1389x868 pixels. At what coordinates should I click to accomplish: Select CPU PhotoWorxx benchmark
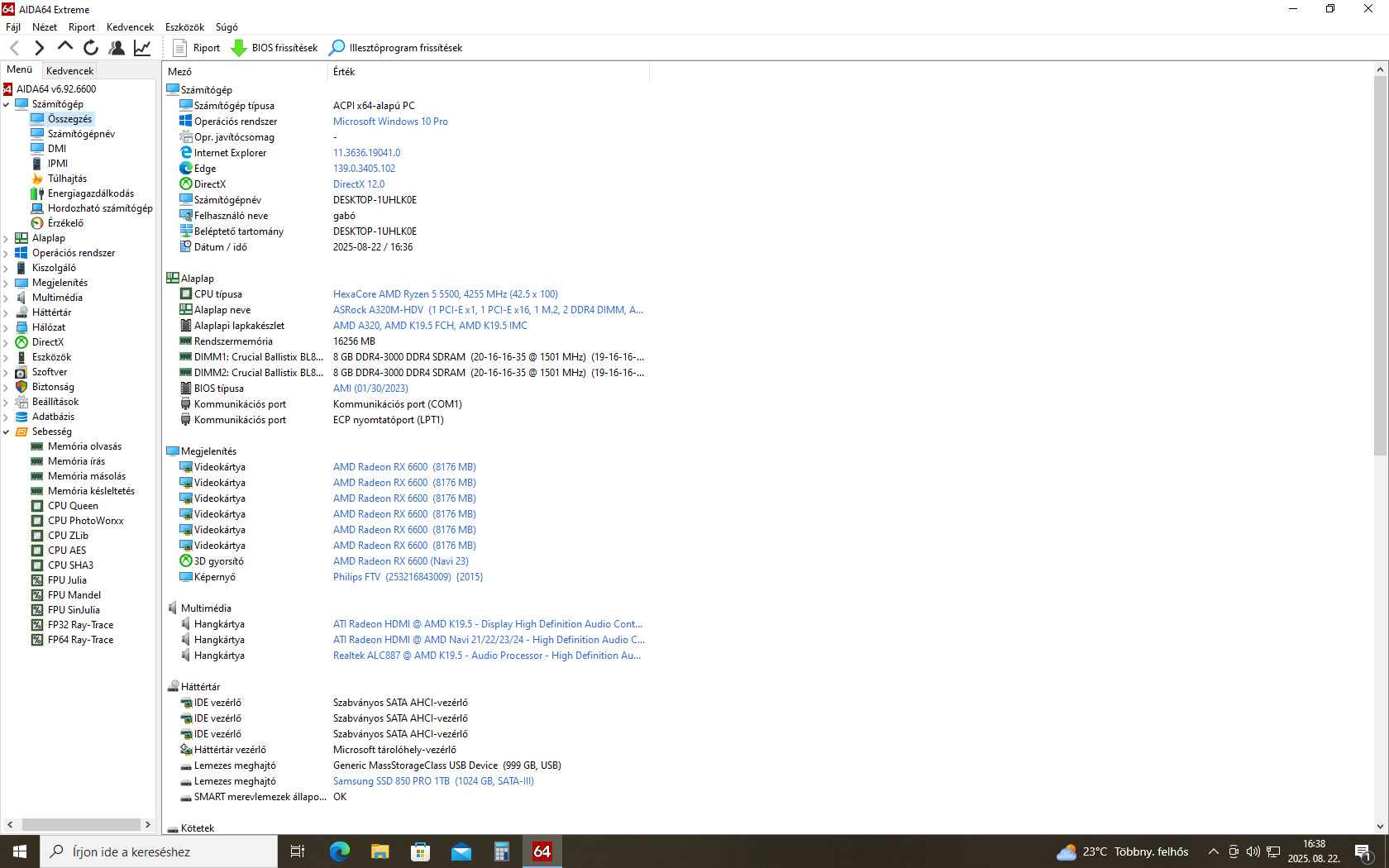(85, 521)
